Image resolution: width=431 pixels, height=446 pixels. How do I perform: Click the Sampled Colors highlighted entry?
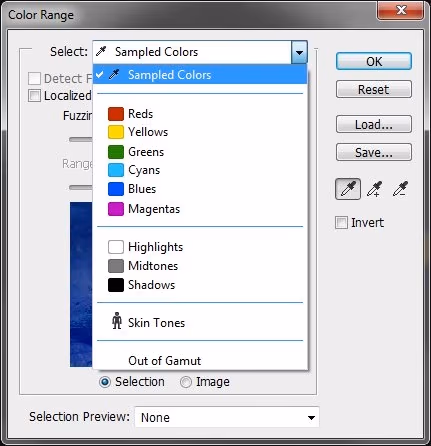pyautogui.click(x=200, y=75)
